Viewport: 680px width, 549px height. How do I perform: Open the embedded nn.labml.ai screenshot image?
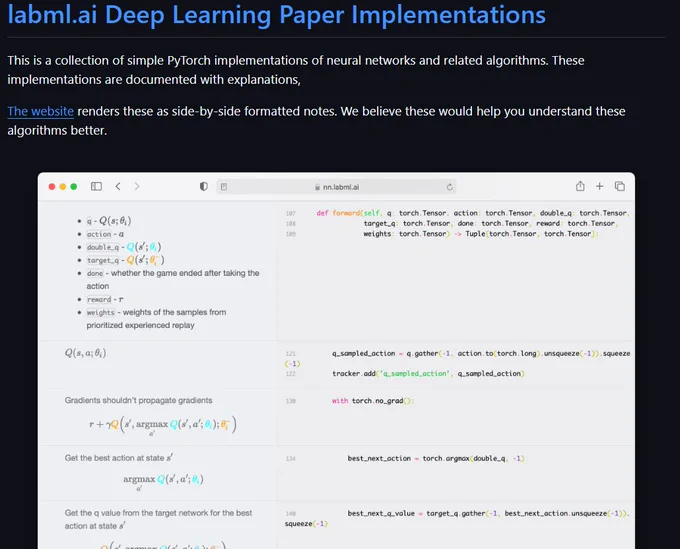(336, 361)
